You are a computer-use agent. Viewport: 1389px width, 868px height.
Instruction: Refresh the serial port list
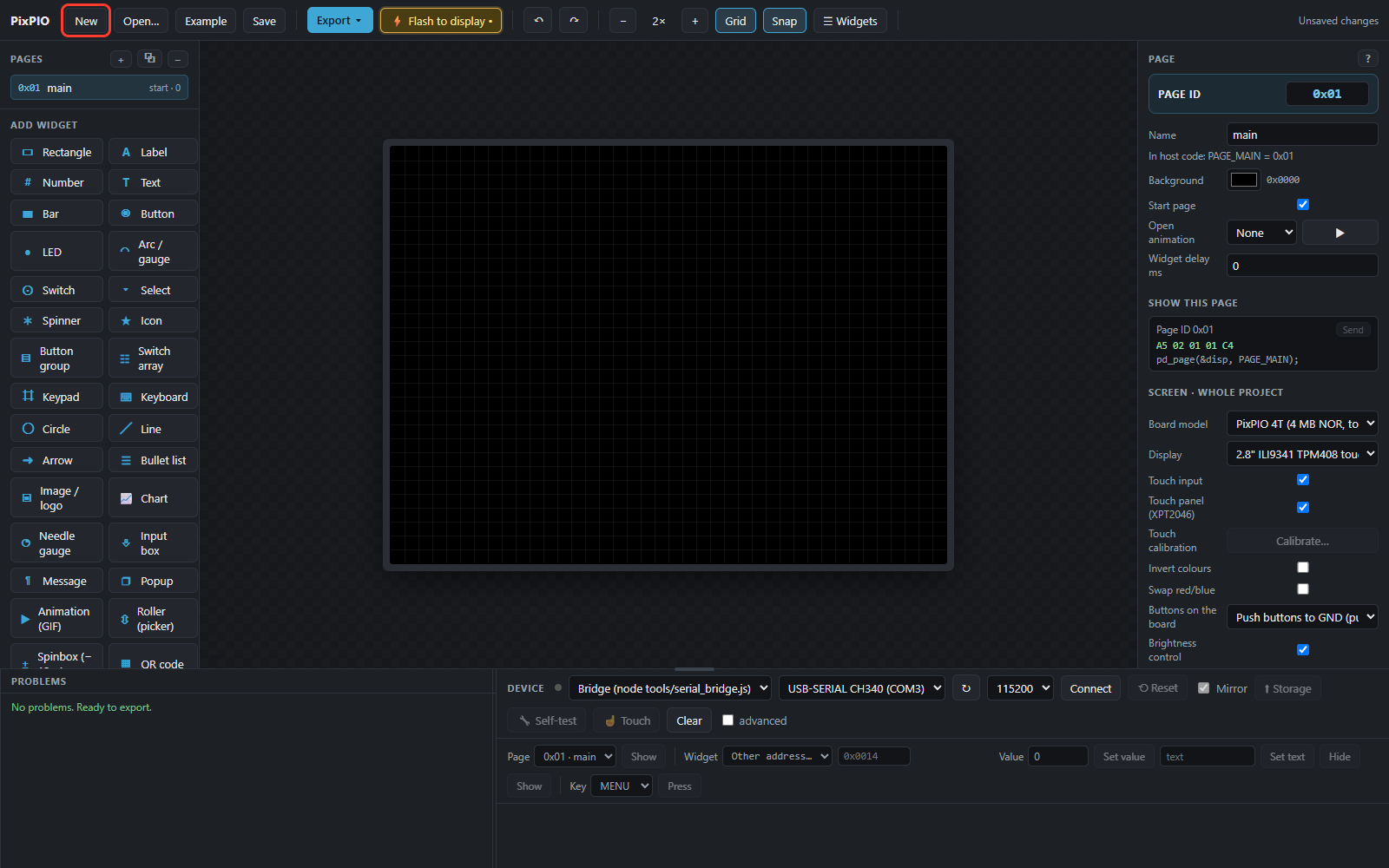pos(966,688)
